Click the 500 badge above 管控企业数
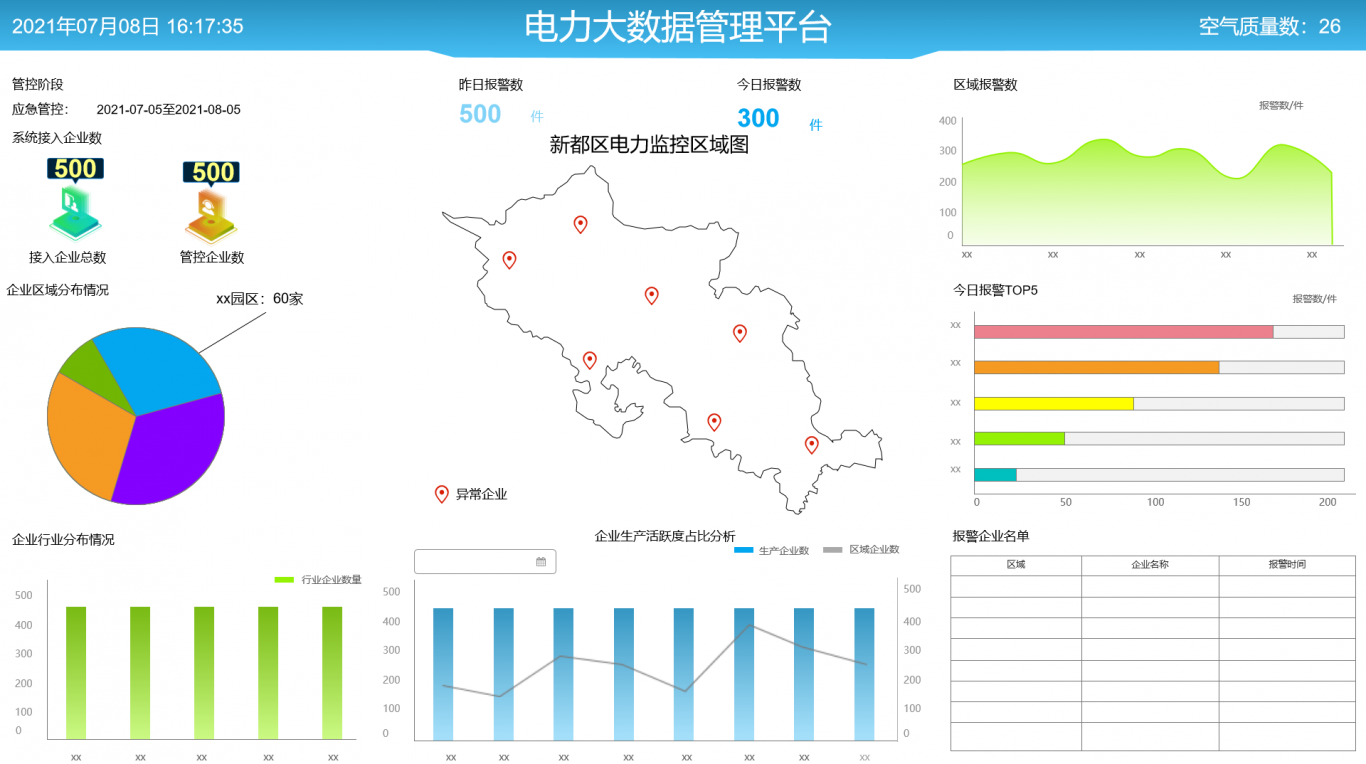1366x764 pixels. [x=212, y=173]
